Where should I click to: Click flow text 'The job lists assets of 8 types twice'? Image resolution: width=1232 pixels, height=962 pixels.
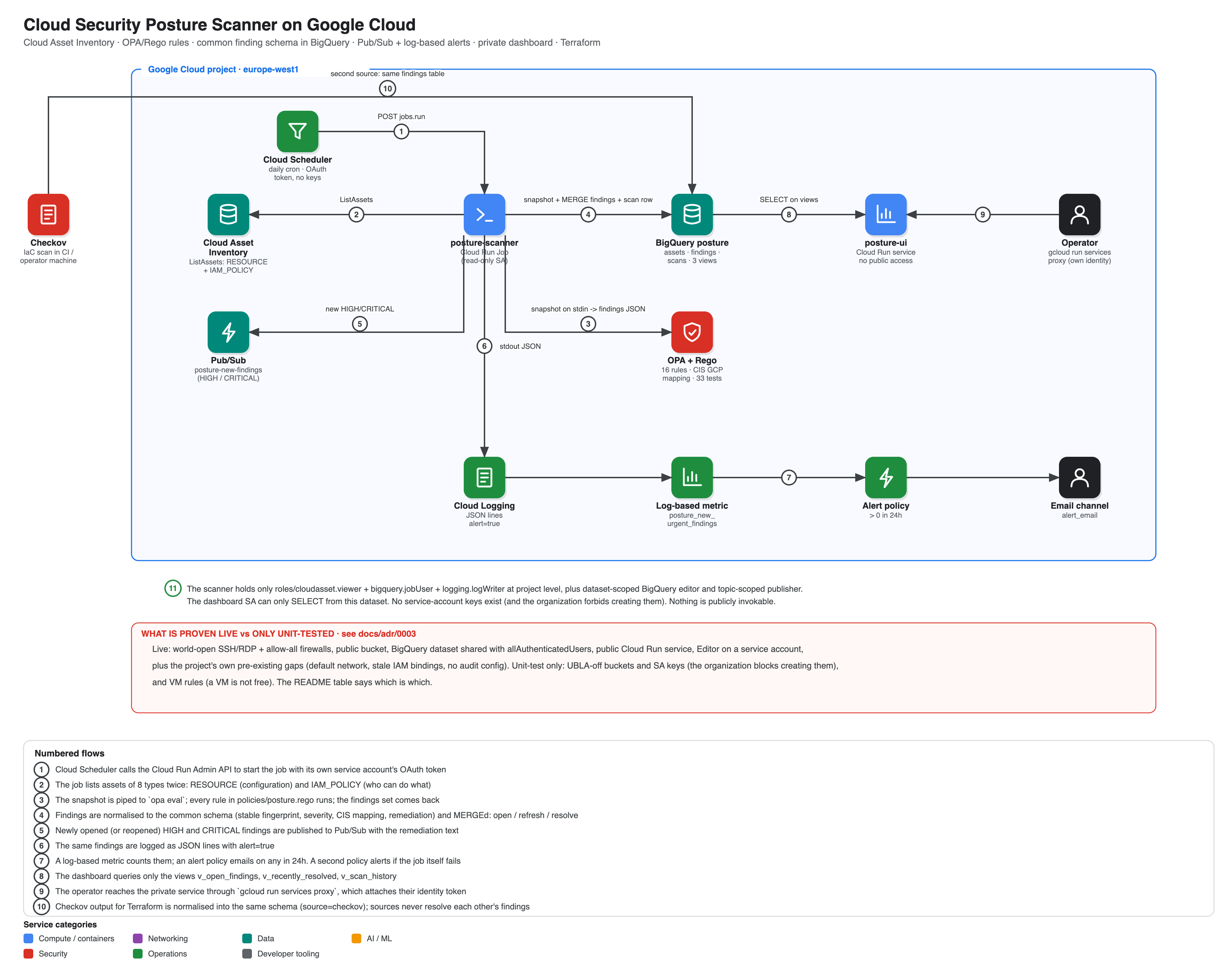click(243, 785)
